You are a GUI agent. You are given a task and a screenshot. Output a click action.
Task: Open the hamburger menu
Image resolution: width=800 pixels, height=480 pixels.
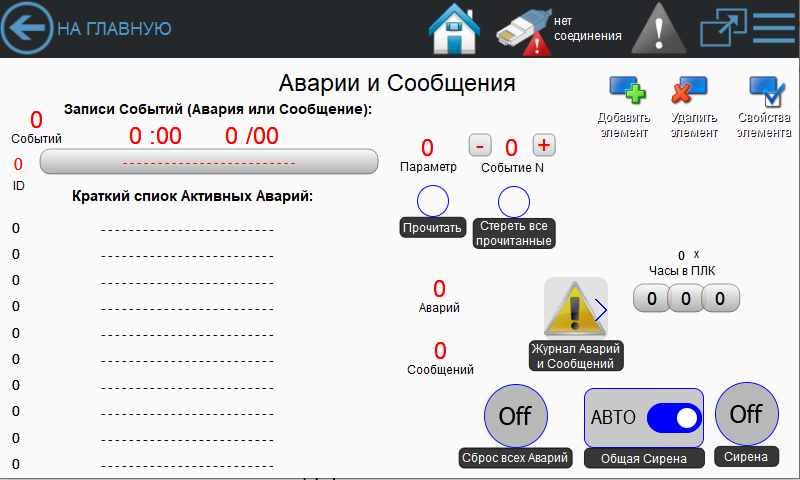tap(773, 28)
